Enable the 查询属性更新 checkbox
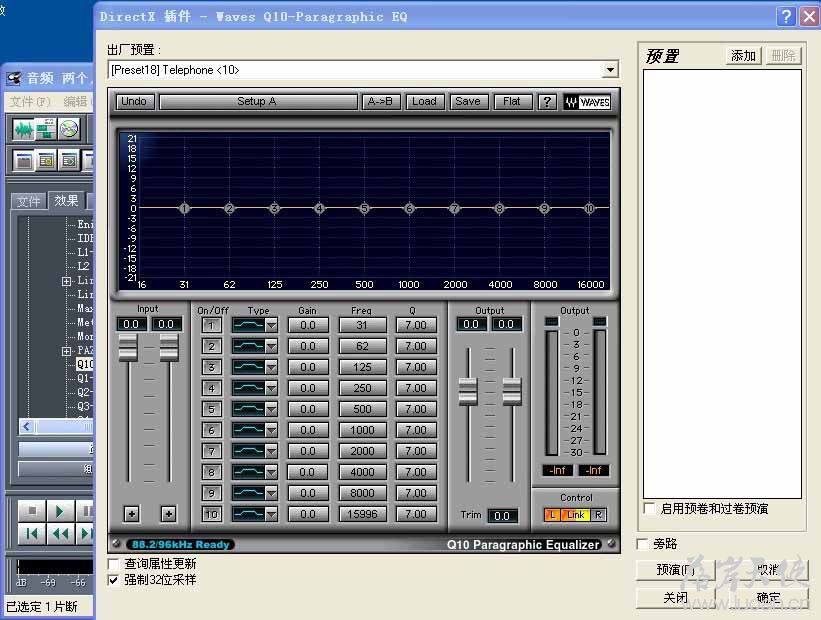 113,564
